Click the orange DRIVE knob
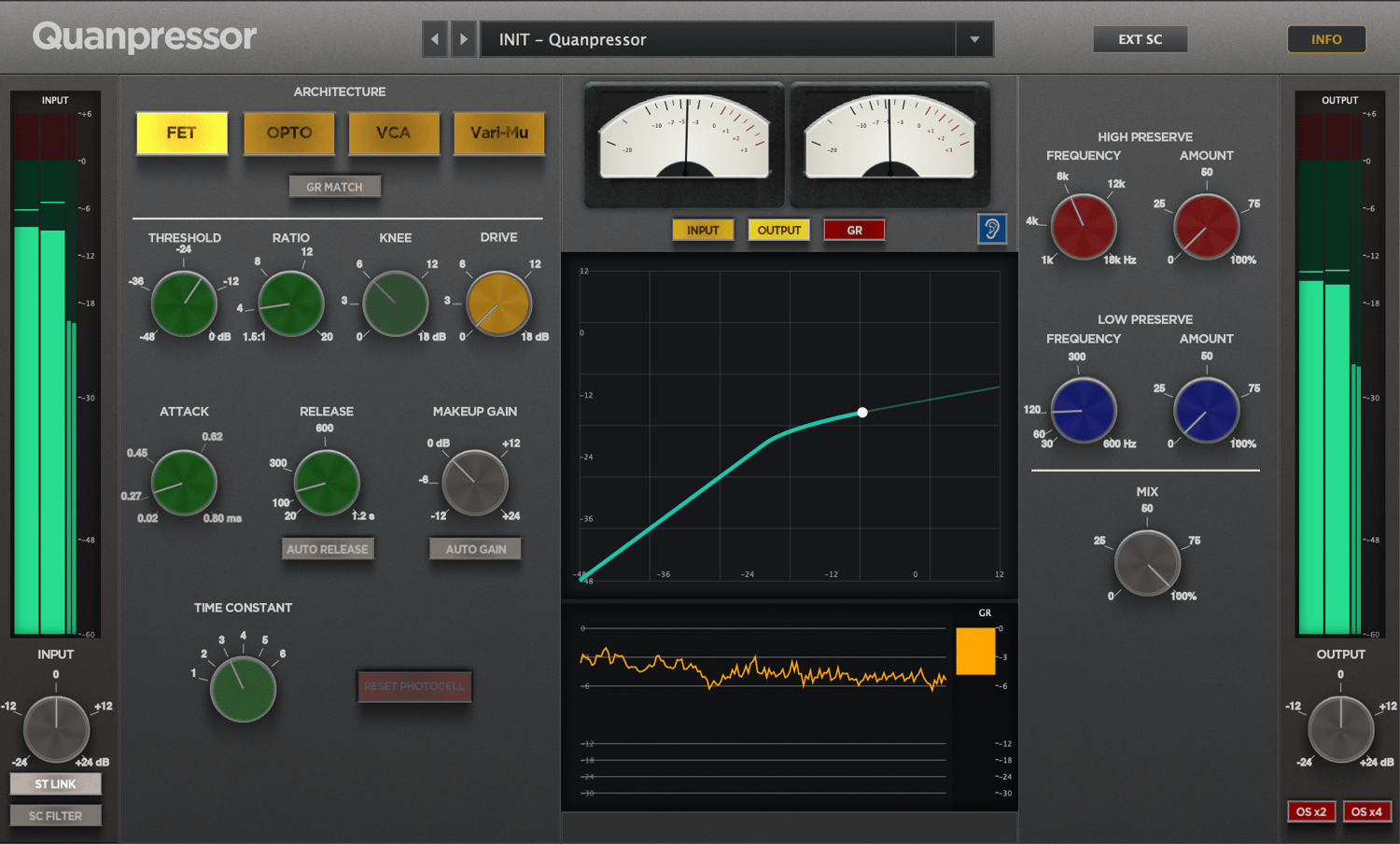The width and height of the screenshot is (1400, 844). 498,304
